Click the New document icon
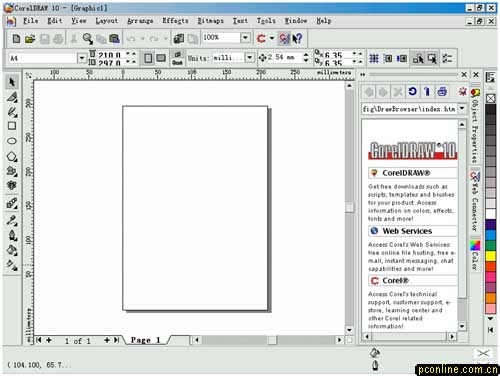This screenshot has width=500, height=376. pyautogui.click(x=16, y=39)
